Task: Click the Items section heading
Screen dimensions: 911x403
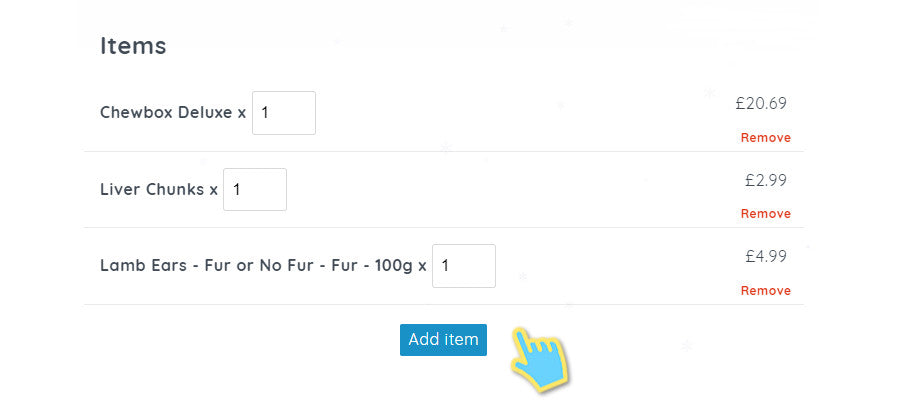Action: pos(133,45)
